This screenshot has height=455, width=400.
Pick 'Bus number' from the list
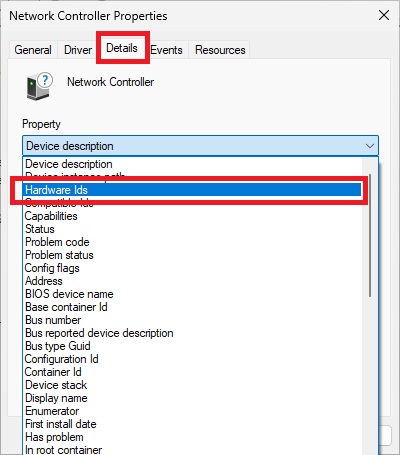point(193,320)
